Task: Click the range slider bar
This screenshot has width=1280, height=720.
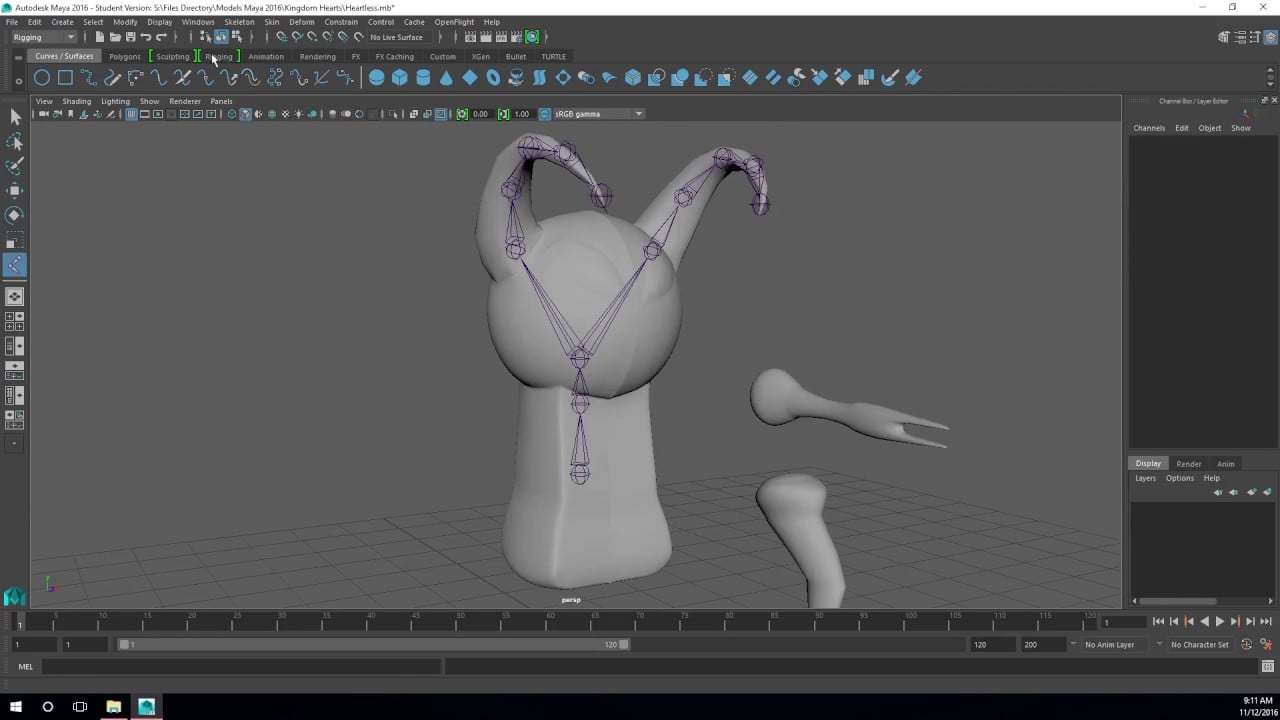Action: pyautogui.click(x=374, y=645)
